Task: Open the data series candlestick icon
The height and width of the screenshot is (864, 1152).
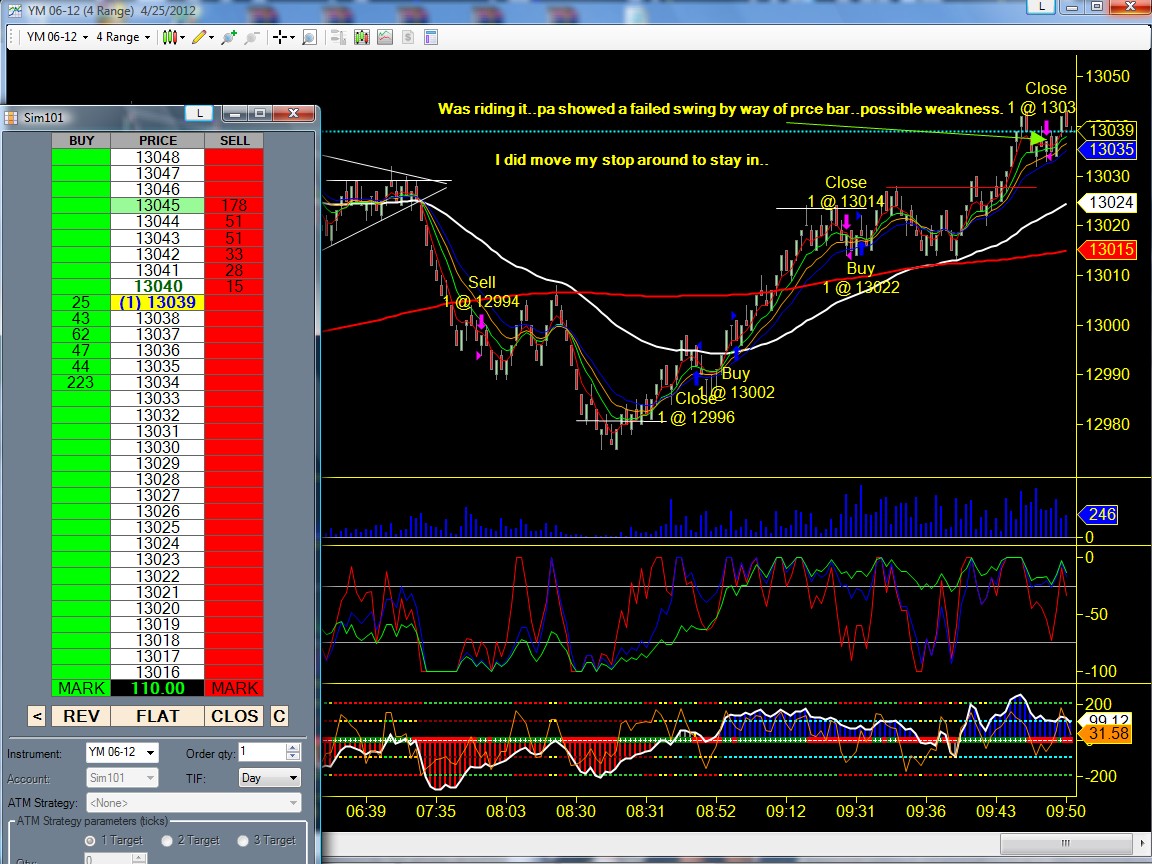Action: click(361, 37)
